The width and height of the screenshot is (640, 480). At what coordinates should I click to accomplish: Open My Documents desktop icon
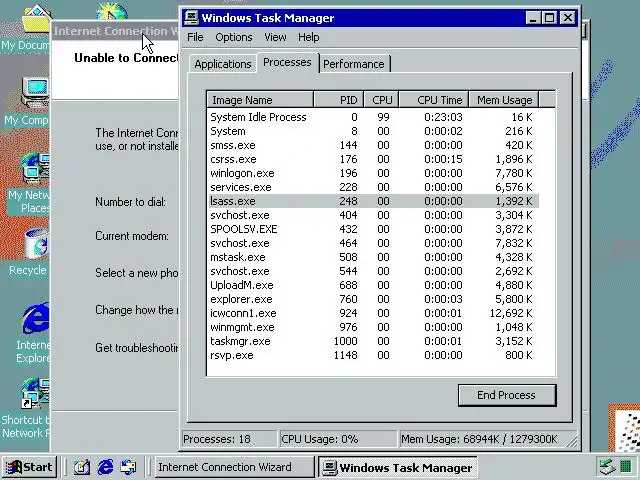pyautogui.click(x=25, y=29)
